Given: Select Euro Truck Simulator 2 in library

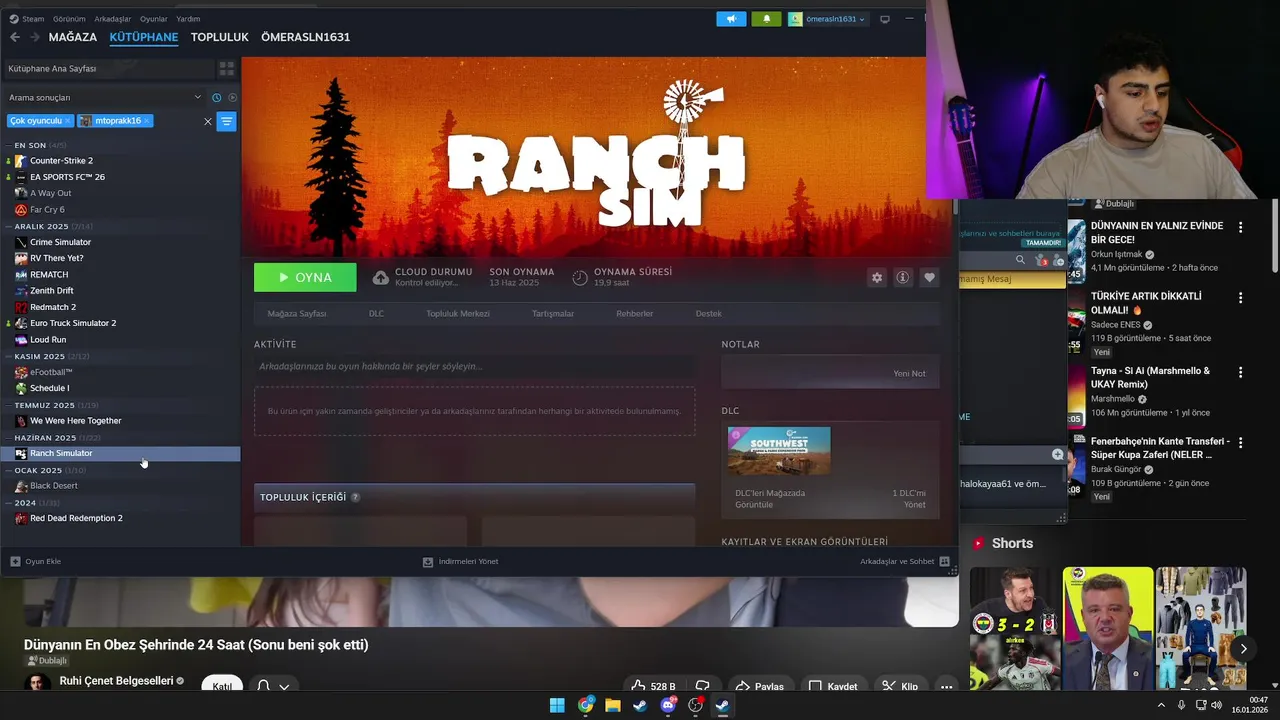Looking at the screenshot, I should [x=73, y=323].
